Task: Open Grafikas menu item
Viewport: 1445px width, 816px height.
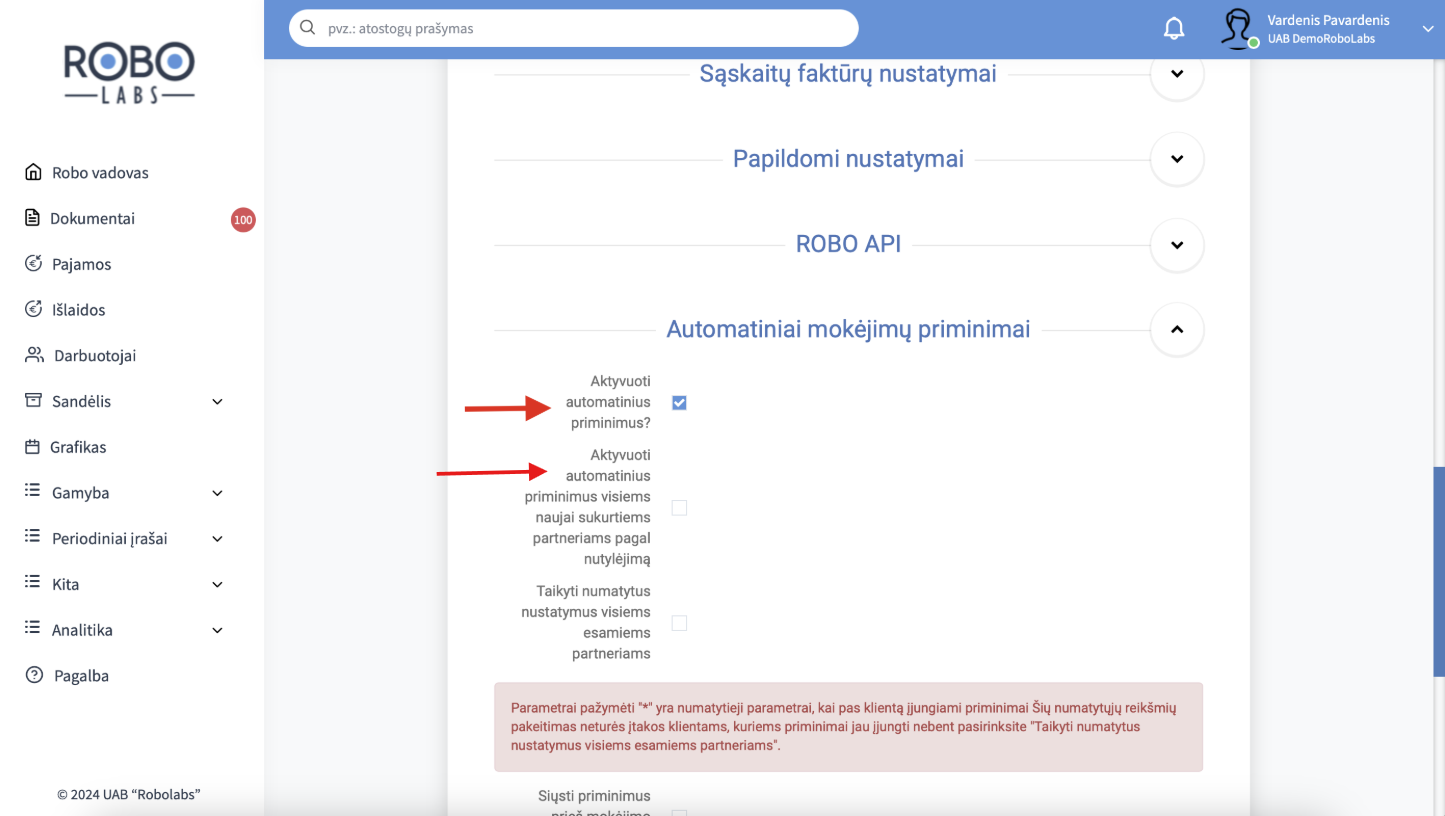Action: [x=78, y=447]
